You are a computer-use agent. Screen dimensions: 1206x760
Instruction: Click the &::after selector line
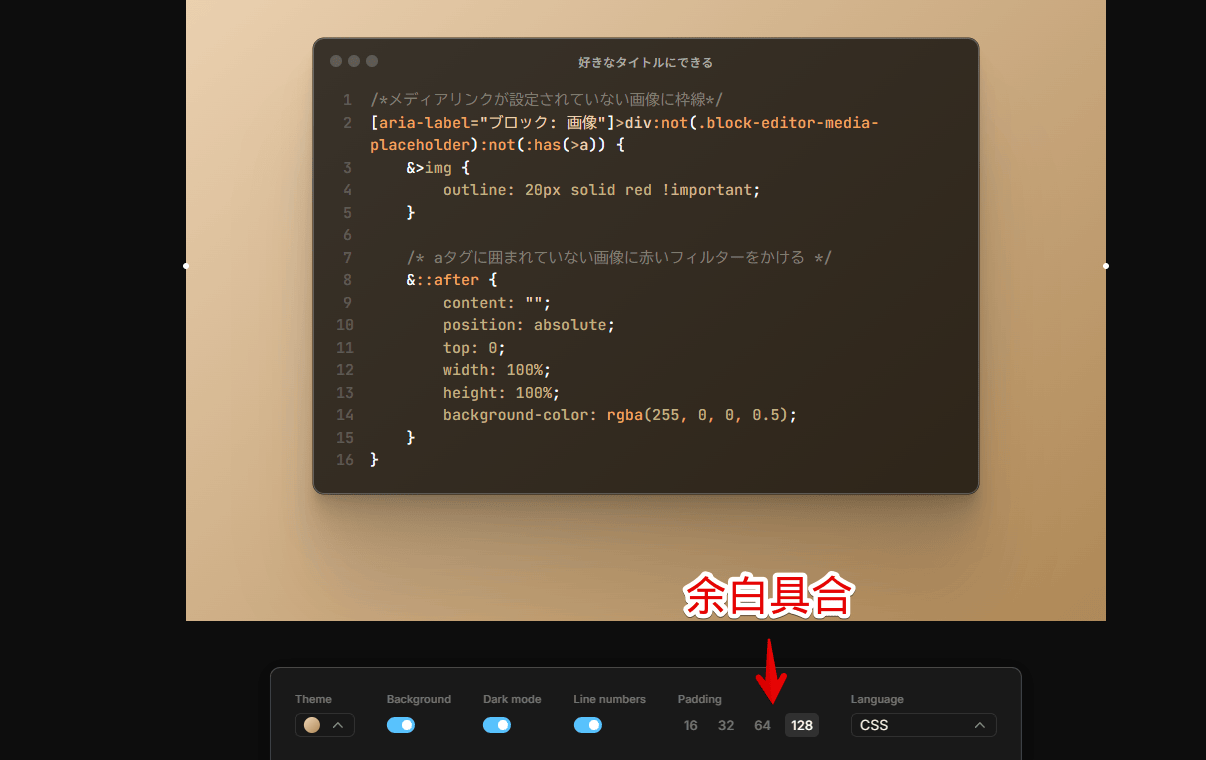452,280
